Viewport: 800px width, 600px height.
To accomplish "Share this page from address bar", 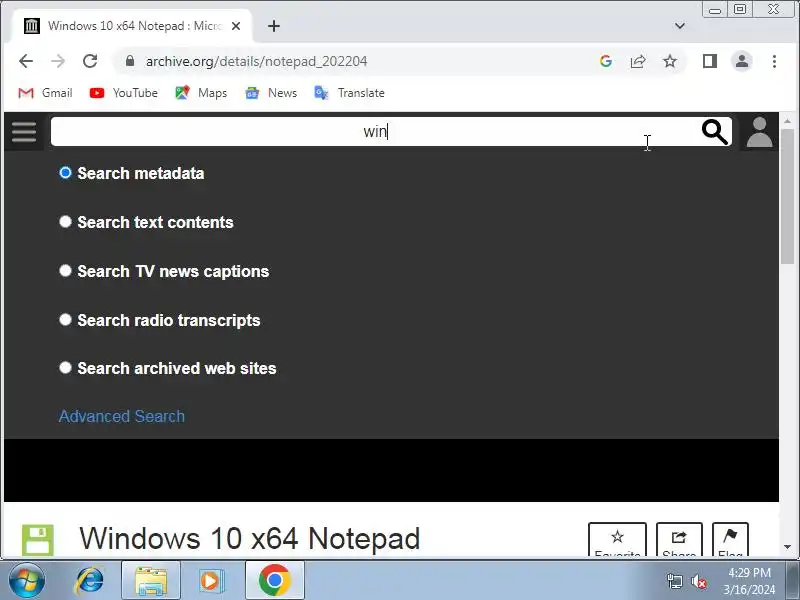I will [x=638, y=61].
